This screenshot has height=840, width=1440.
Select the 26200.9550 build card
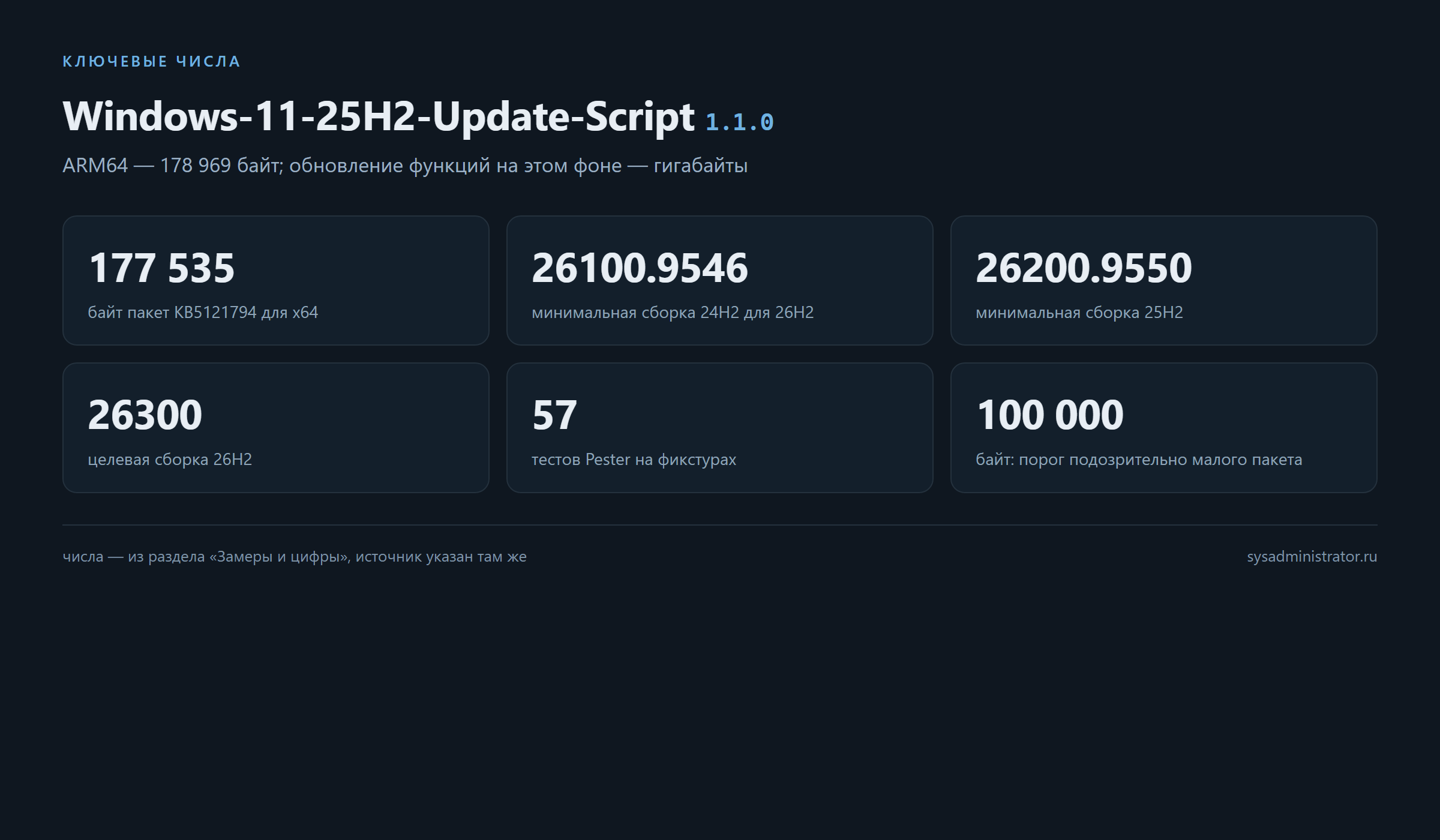click(x=1164, y=280)
